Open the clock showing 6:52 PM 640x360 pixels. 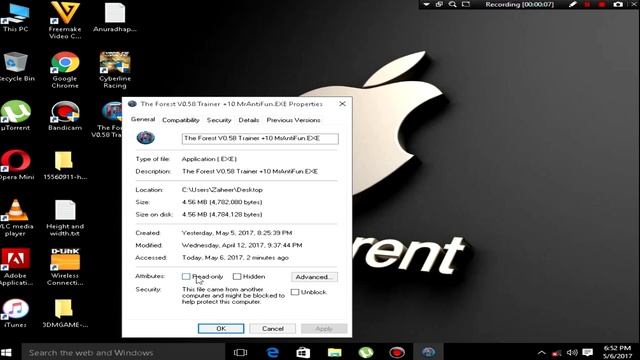(617, 352)
